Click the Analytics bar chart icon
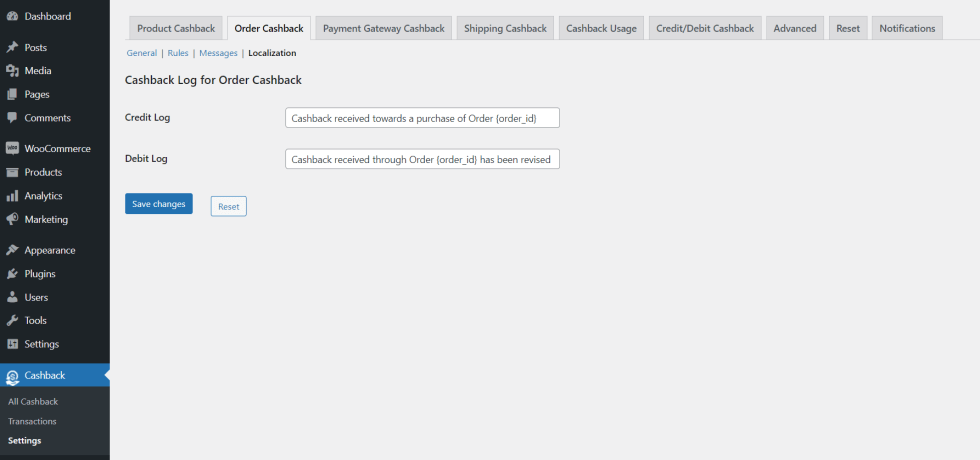The height and width of the screenshot is (460, 980). coord(12,196)
